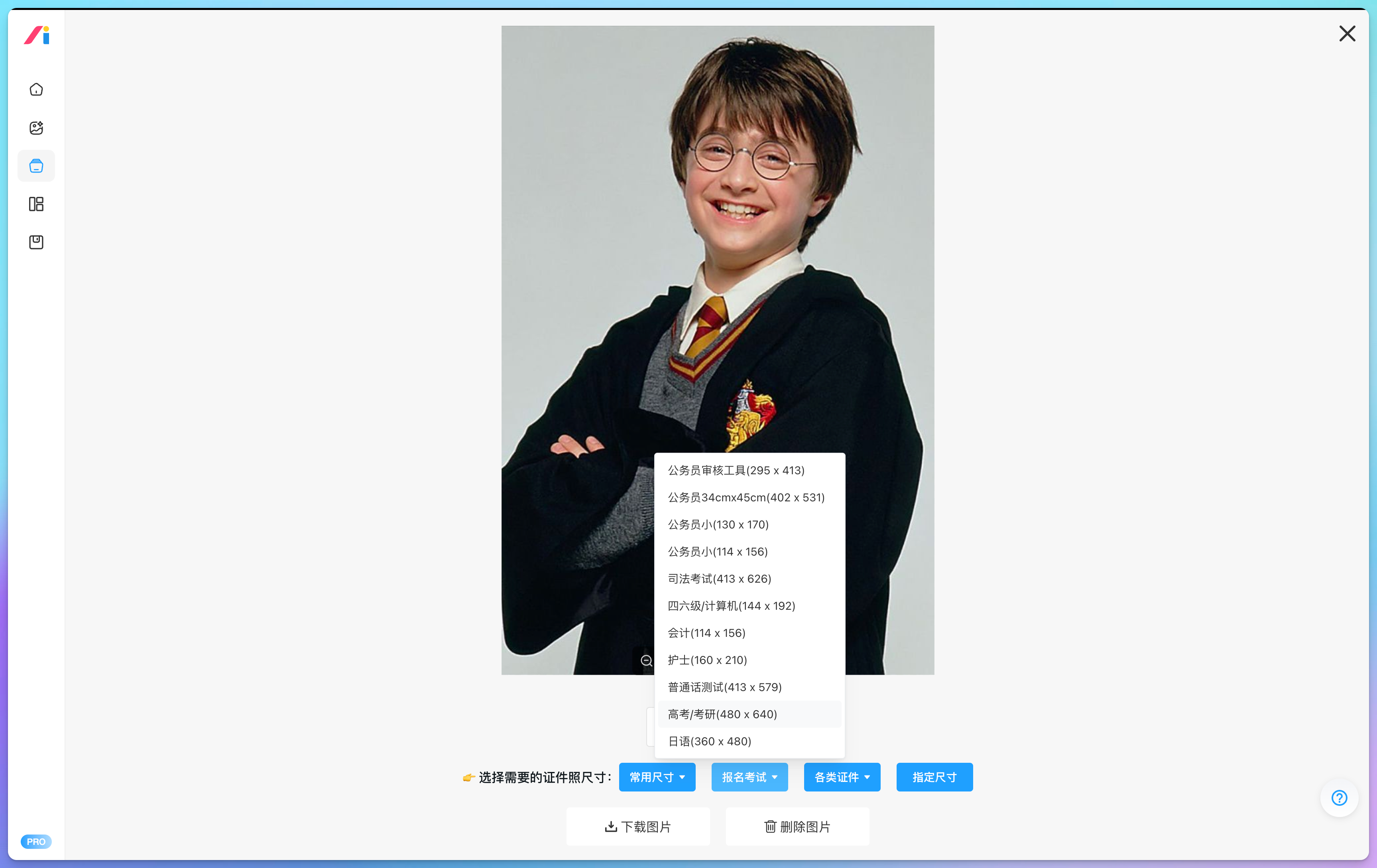The width and height of the screenshot is (1377, 868).
Task: Select 司法考试(413 x 626)
Action: point(749,578)
